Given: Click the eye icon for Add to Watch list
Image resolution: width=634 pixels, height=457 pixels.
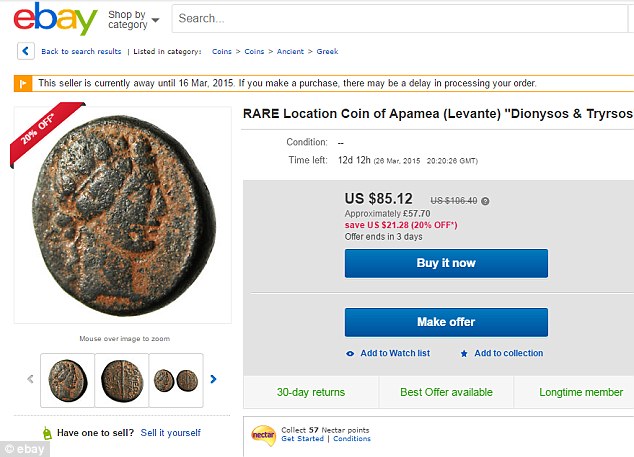Looking at the screenshot, I should [x=350, y=353].
